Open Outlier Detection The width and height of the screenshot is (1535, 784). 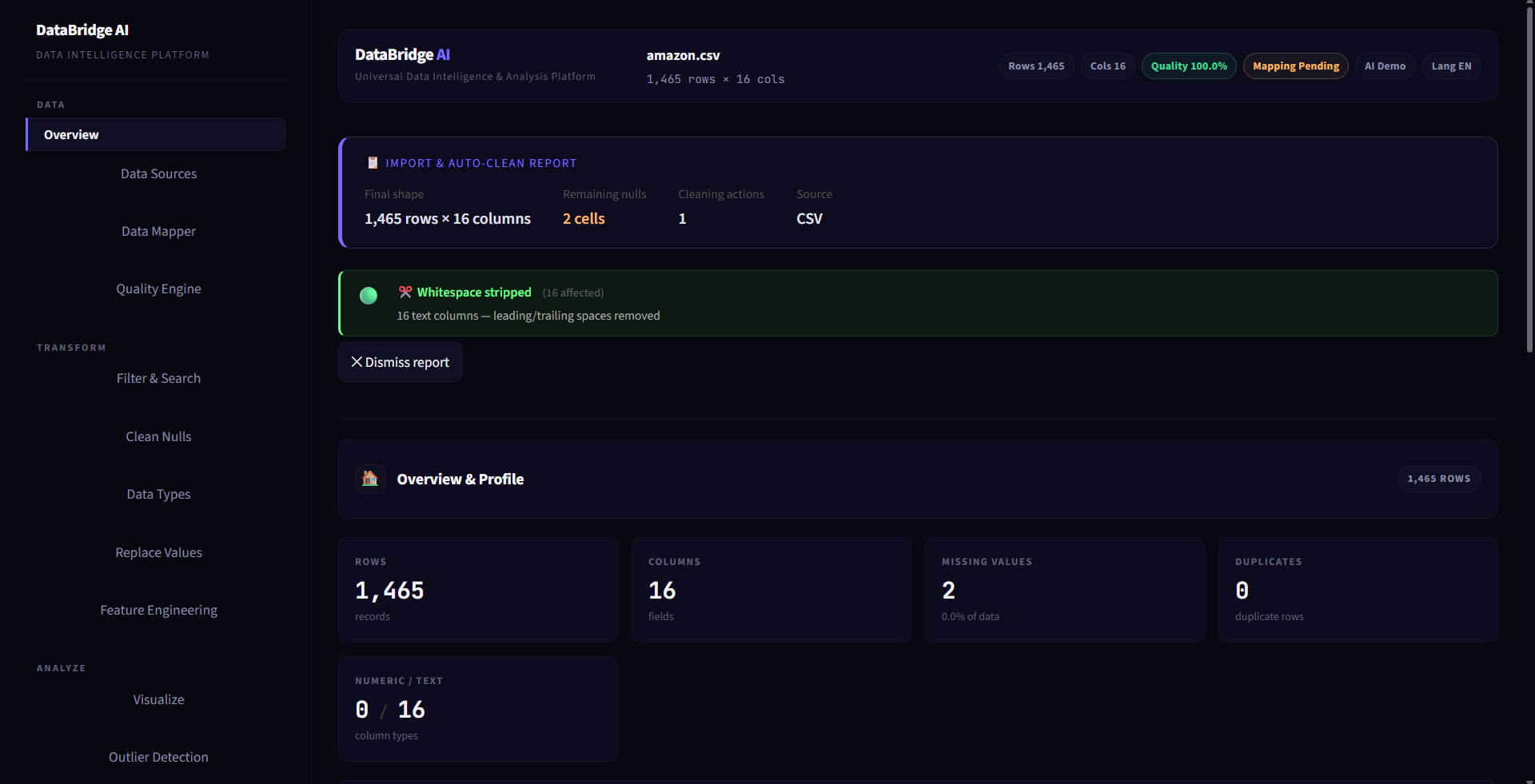[158, 757]
